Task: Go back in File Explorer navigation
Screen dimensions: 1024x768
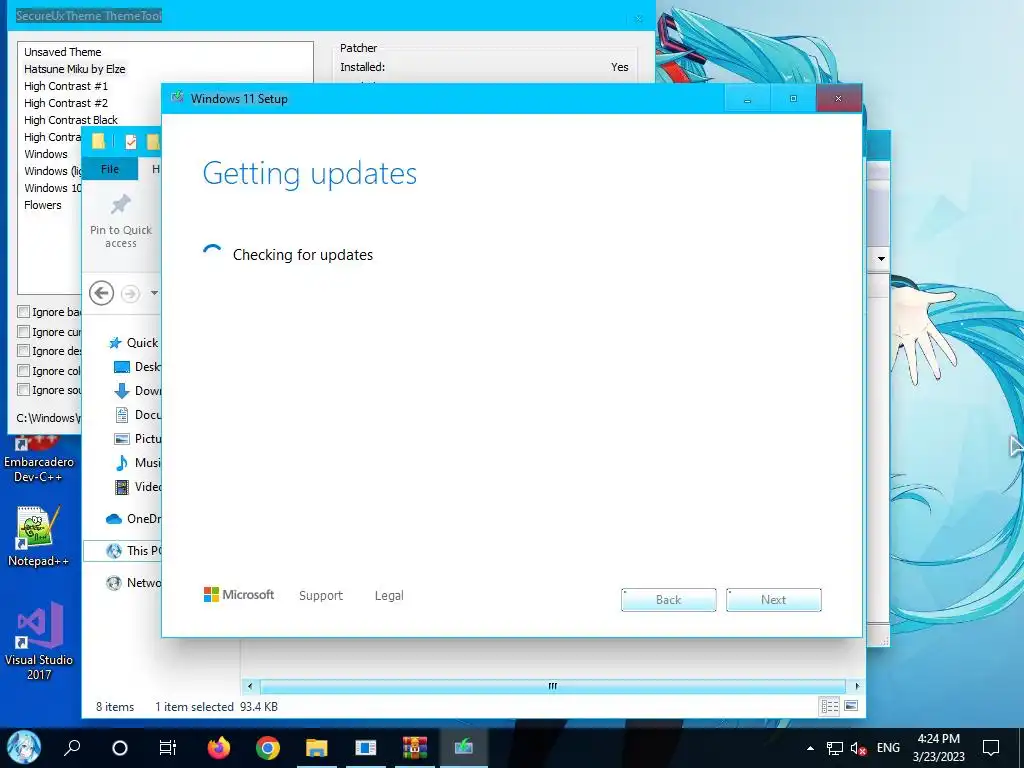Action: (x=101, y=293)
